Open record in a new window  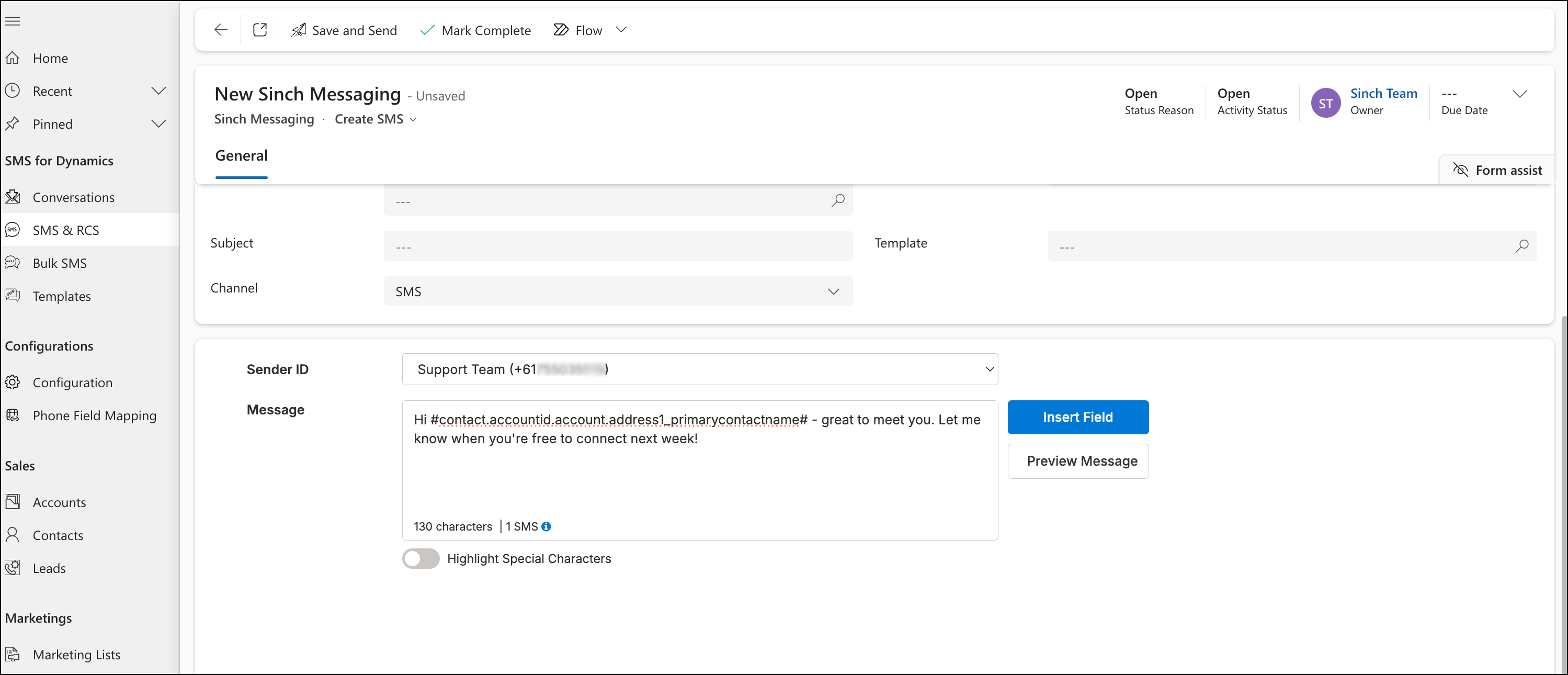pos(260,30)
